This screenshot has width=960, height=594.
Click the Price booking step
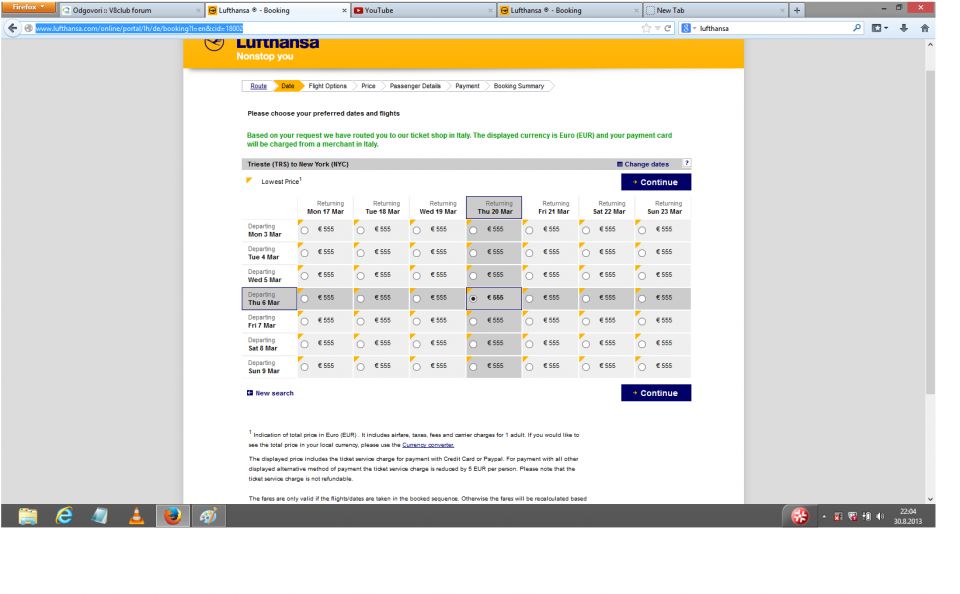click(x=368, y=86)
